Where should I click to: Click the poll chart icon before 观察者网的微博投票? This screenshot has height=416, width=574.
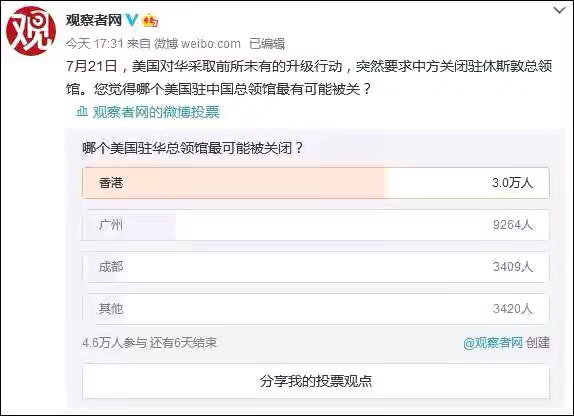[x=82, y=111]
